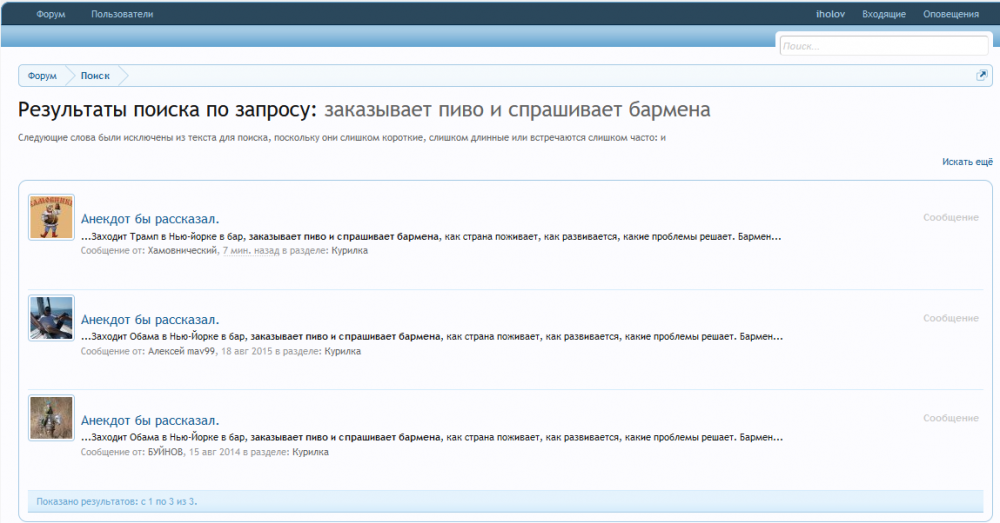Open БУЙНОВ author profile link
Screen dimensions: 1000x523
165,452
